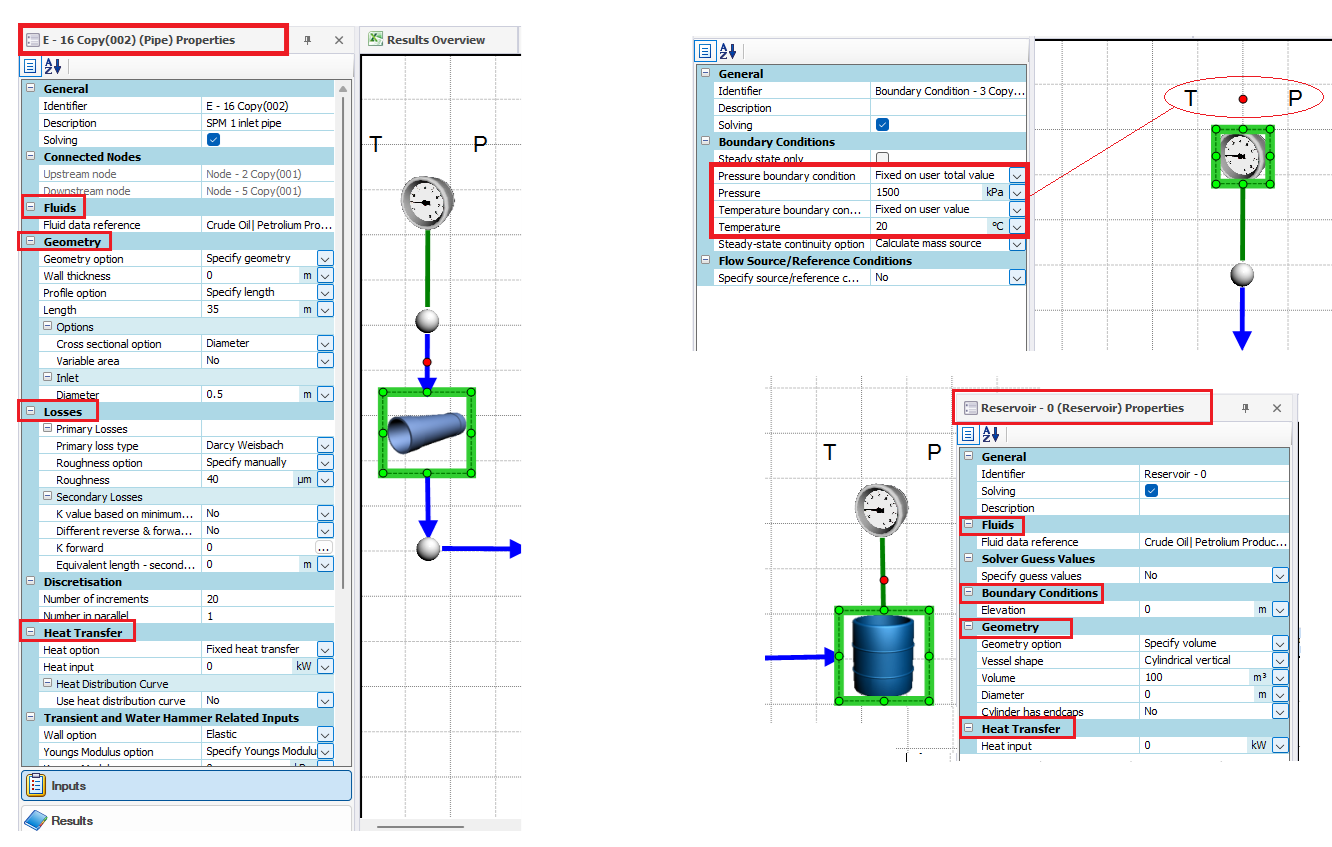Viewport: 1332px width, 847px height.
Task: Click the pressure gauge indicator on the network
Action: [x=427, y=200]
